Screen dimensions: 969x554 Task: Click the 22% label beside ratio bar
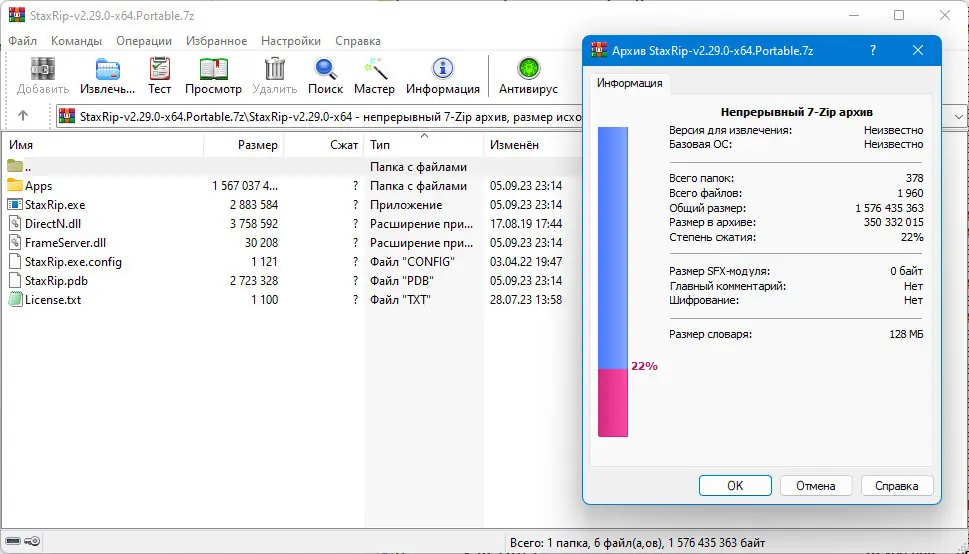point(644,366)
